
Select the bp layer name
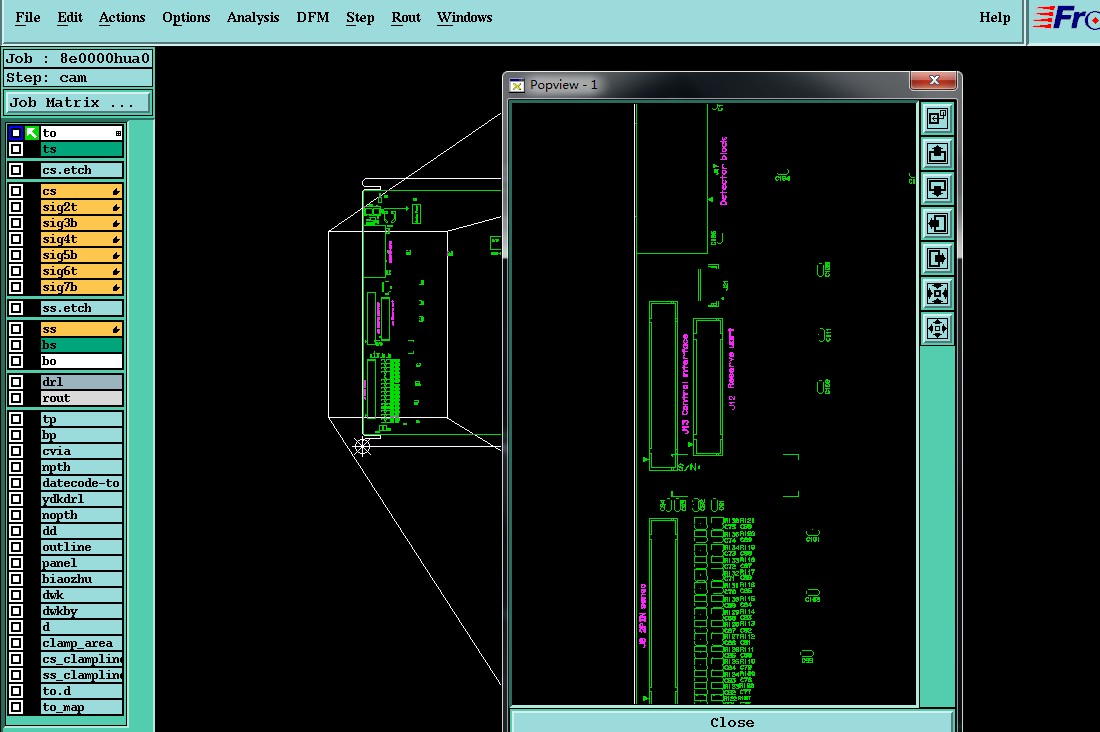[x=81, y=435]
